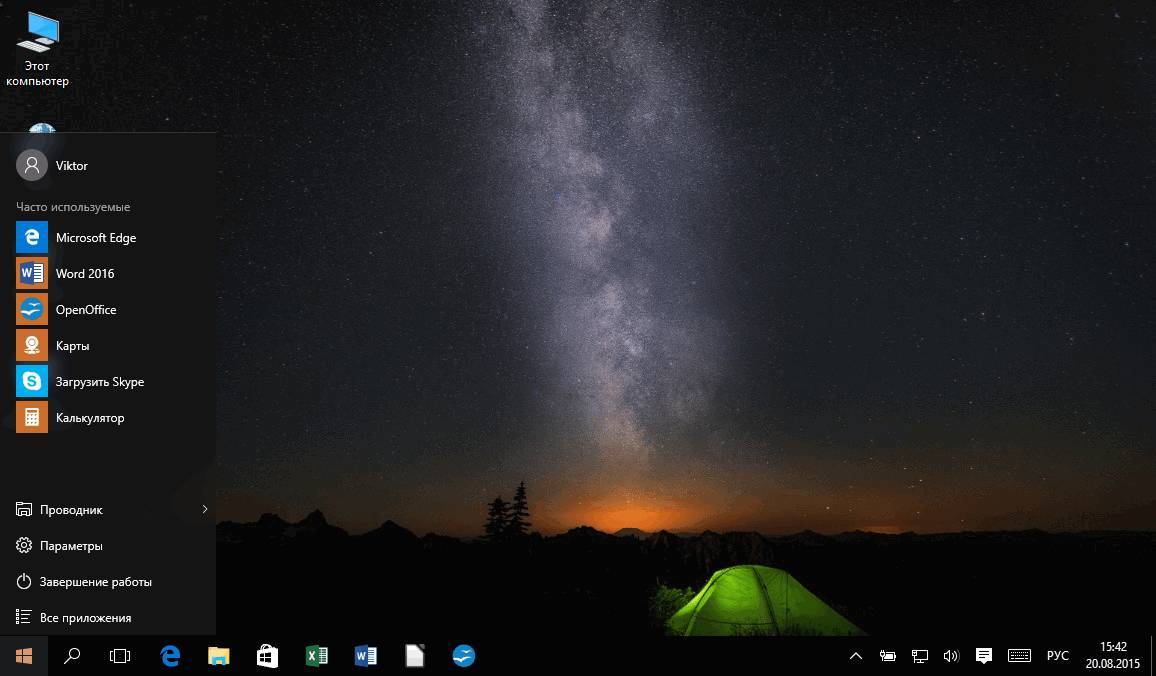Click Show desktop strip at taskbar end
The width and height of the screenshot is (1156, 676).
(x=1152, y=656)
